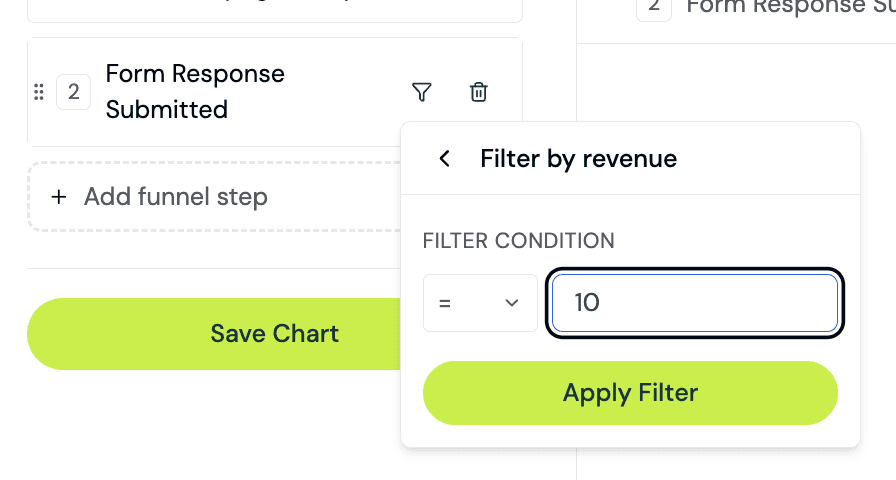The width and height of the screenshot is (896, 480).
Task: Apply the revenue filter
Action: coord(630,393)
